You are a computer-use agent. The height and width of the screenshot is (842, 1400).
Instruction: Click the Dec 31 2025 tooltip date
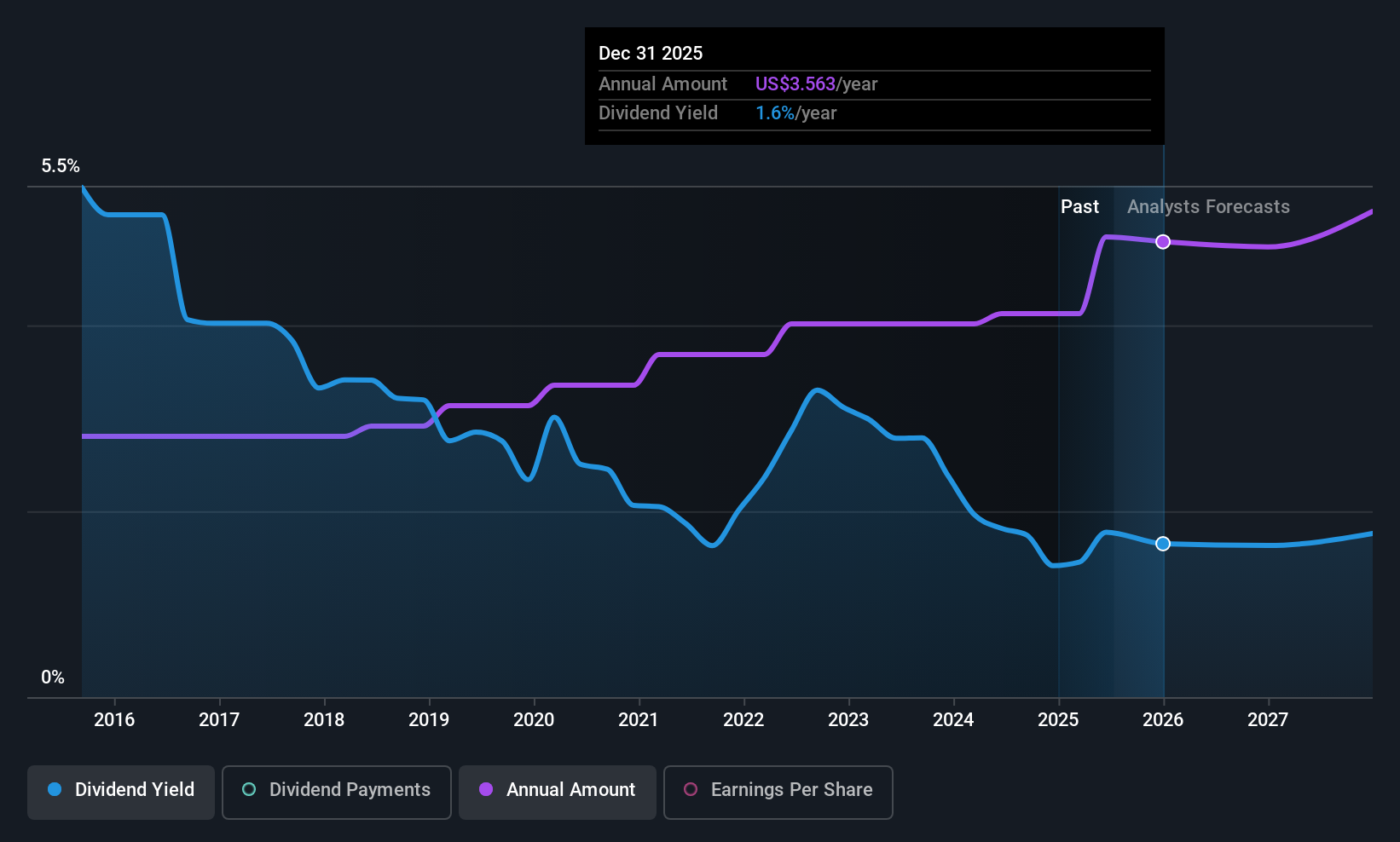pyautogui.click(x=651, y=53)
